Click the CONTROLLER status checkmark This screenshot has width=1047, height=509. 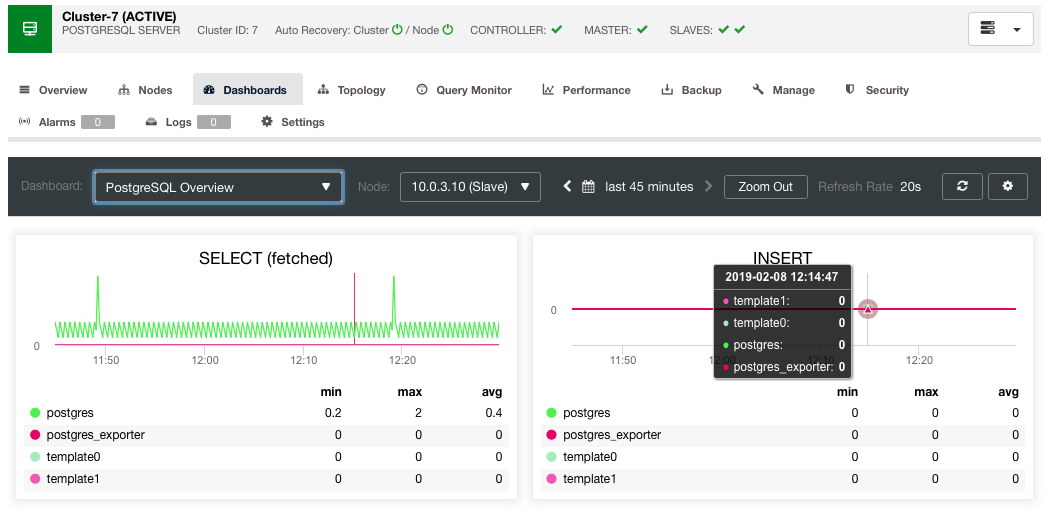click(x=557, y=30)
